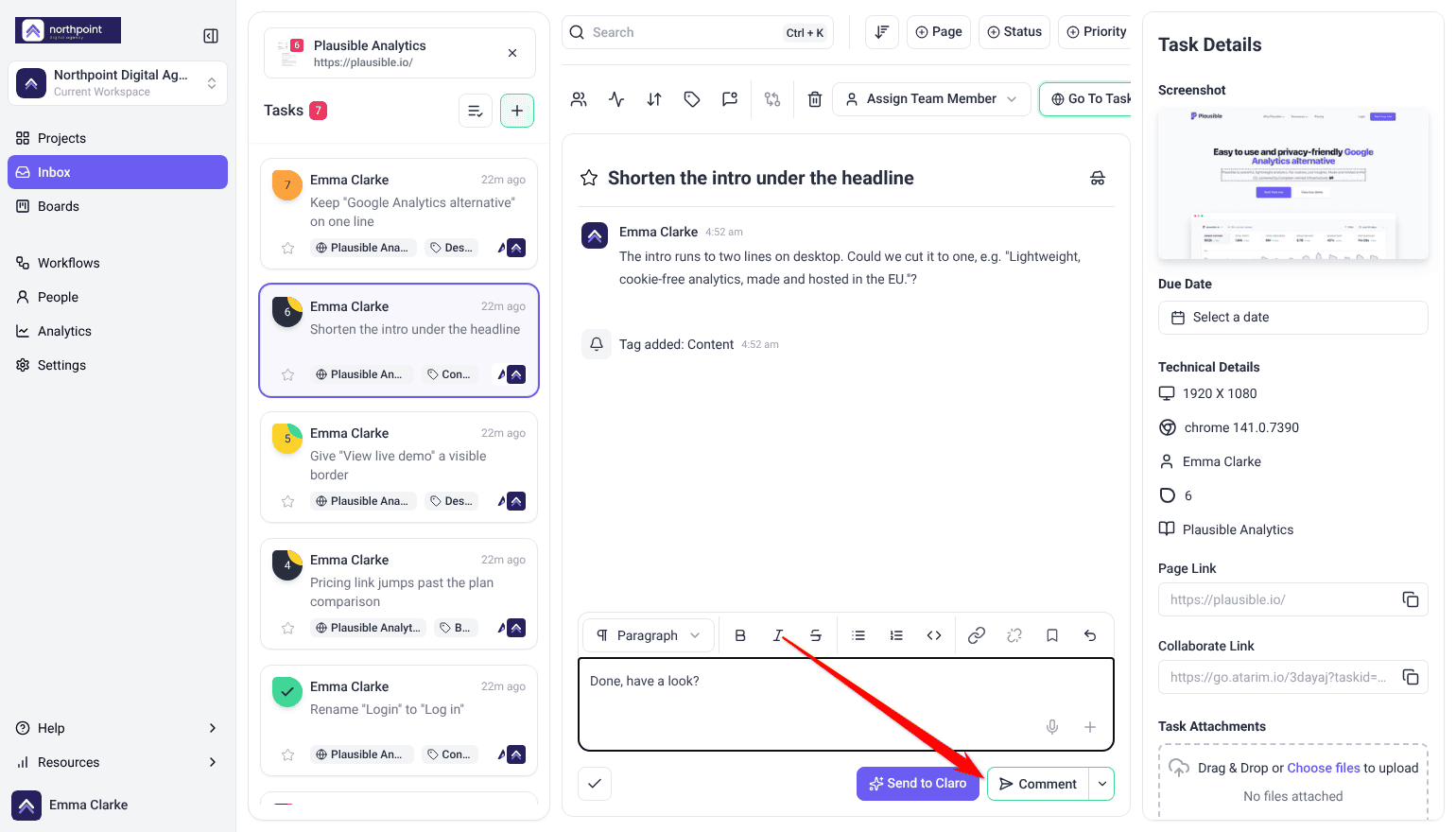
Task: Open Settings in the sidebar
Action: pos(117,365)
